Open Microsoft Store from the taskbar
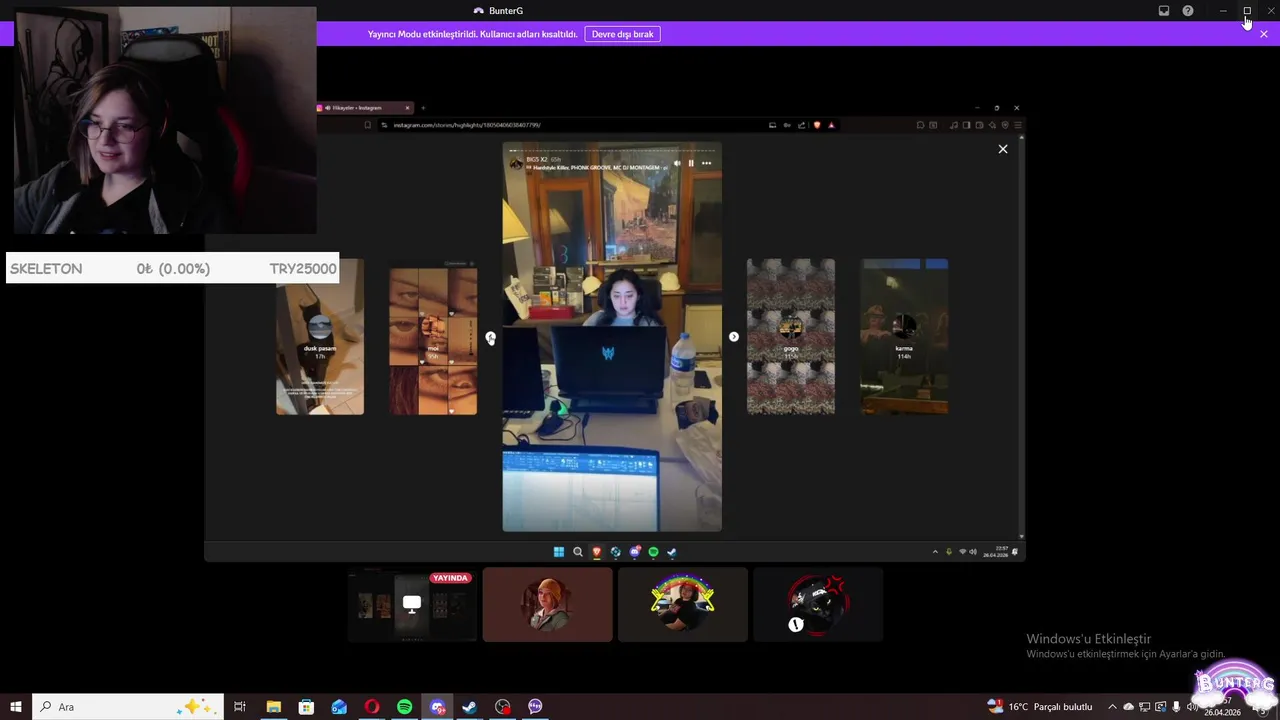 tap(306, 707)
